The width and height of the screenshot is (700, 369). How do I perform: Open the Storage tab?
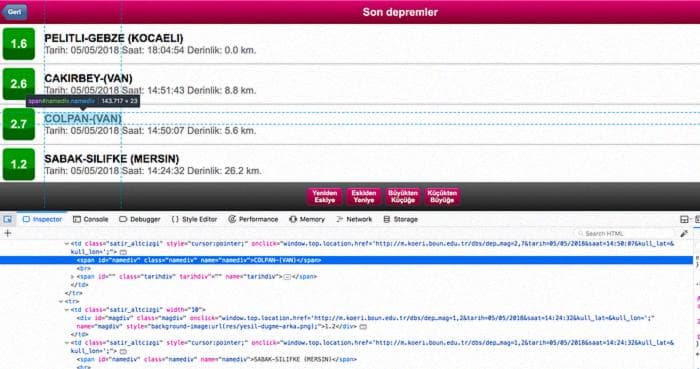[x=400, y=219]
